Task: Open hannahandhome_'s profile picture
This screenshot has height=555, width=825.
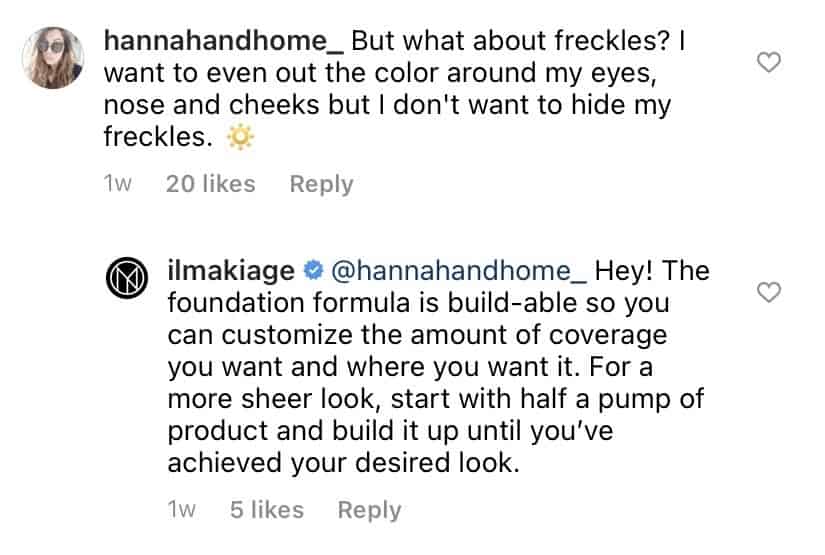Action: pos(53,57)
